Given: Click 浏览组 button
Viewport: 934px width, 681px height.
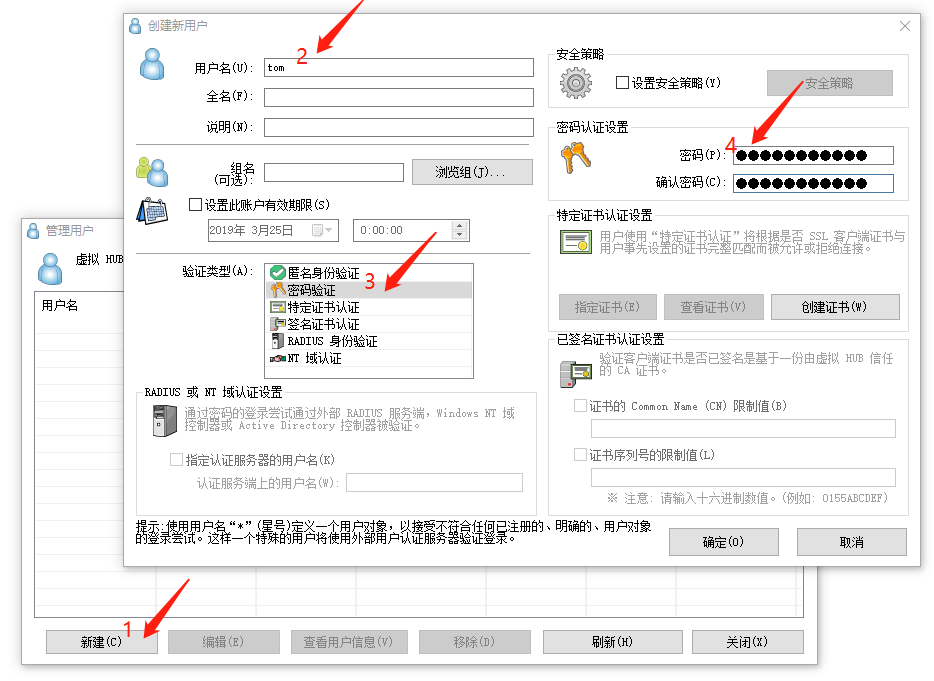Looking at the screenshot, I should (472, 172).
